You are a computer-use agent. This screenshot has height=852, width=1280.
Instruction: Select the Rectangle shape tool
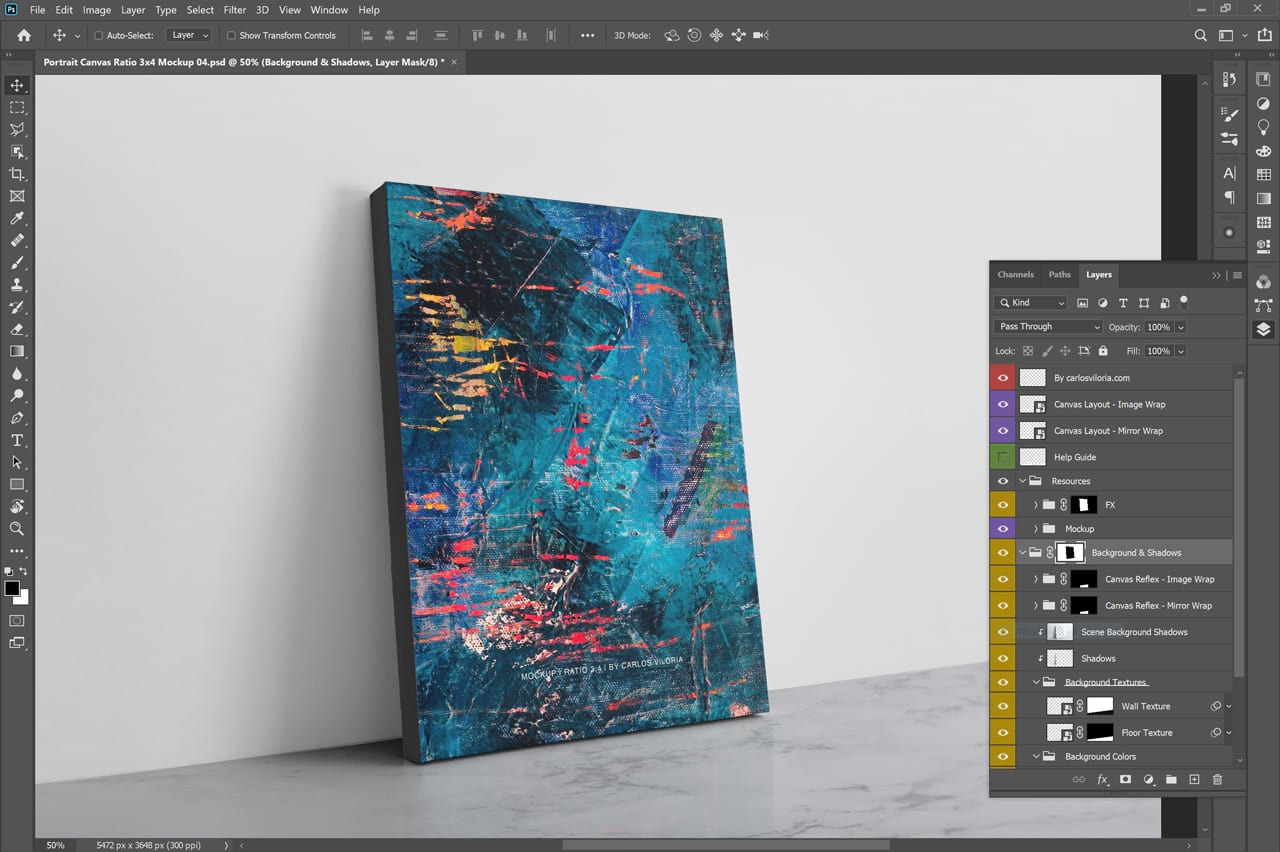[17, 484]
